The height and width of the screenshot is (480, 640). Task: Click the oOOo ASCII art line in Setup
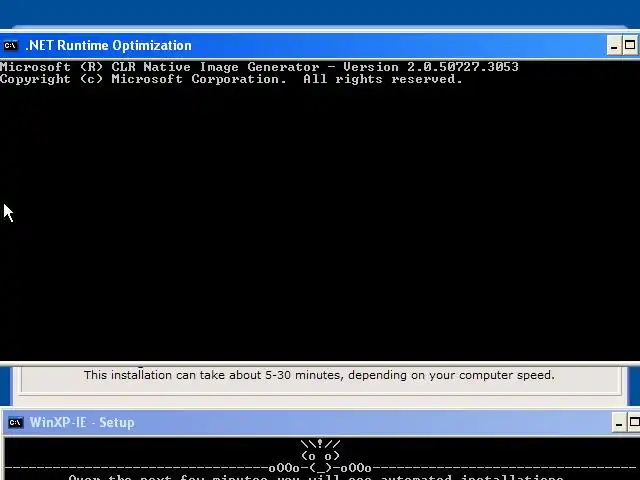click(320, 468)
